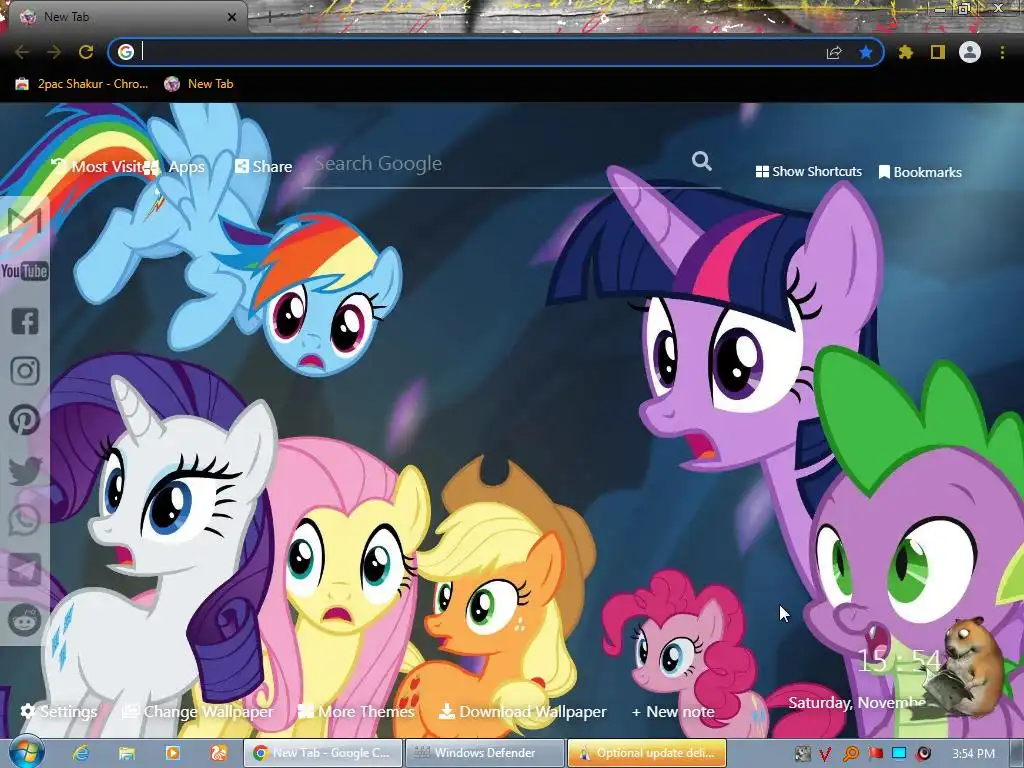Open Action Center red flag icon

[875, 754]
